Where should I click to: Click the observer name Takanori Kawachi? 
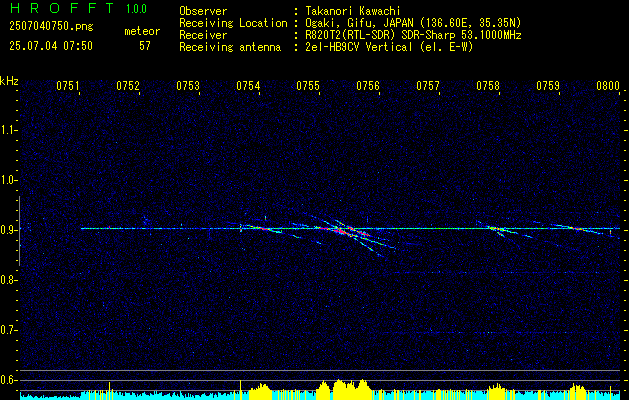tap(353, 11)
